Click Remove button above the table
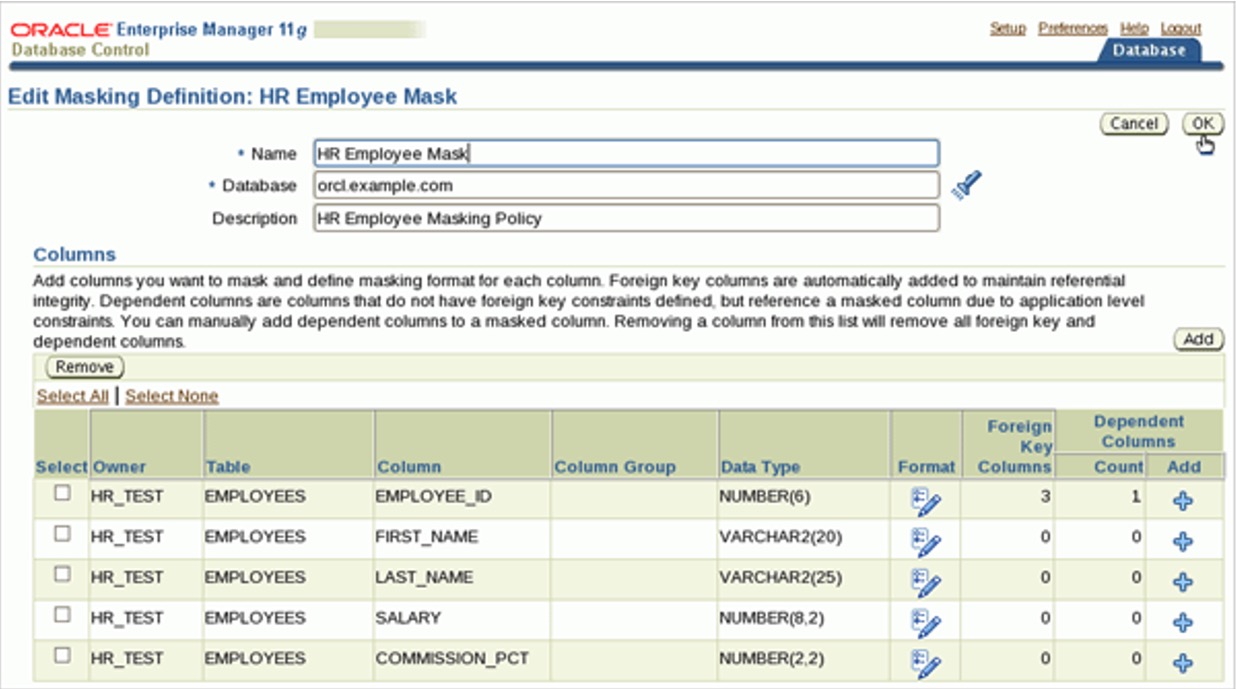 tap(84, 367)
